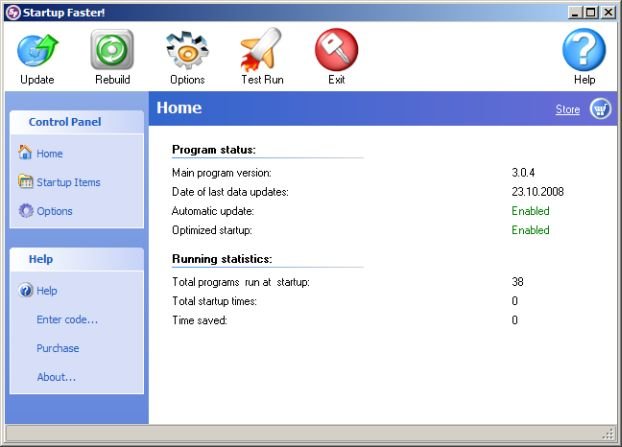622x447 pixels.
Task: Open Options via the gear toolbar icon
Action: tap(187, 50)
